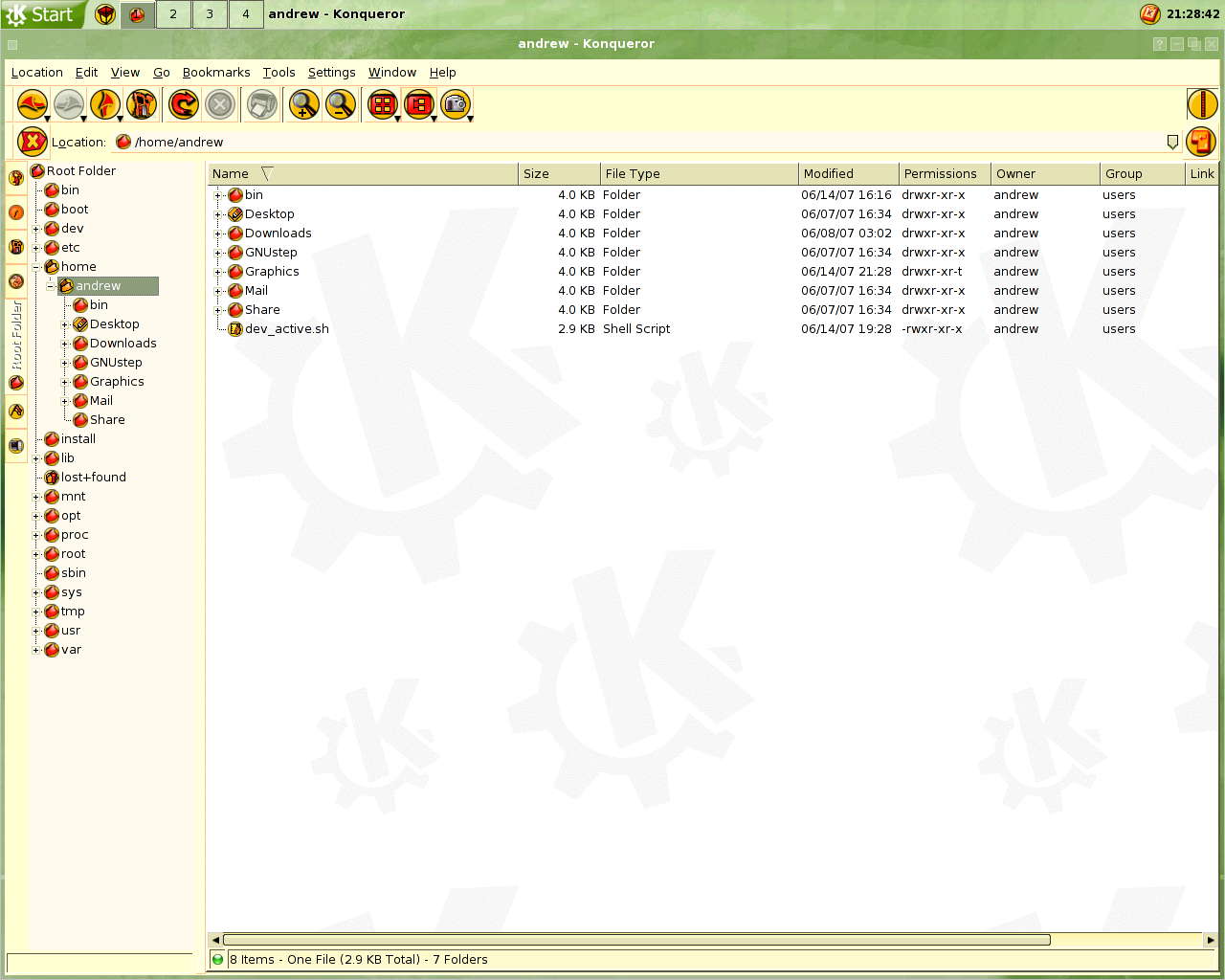The height and width of the screenshot is (980, 1225).
Task: Click the Konqueror animated throbber icon
Action: click(1202, 104)
